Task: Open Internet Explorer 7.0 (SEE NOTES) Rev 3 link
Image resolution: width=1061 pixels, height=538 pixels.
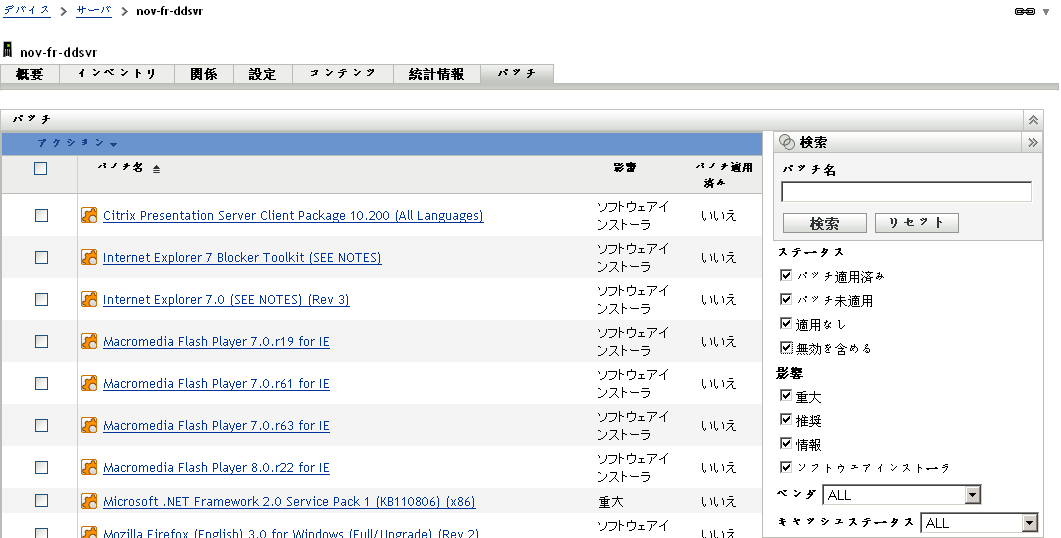Action: (226, 299)
